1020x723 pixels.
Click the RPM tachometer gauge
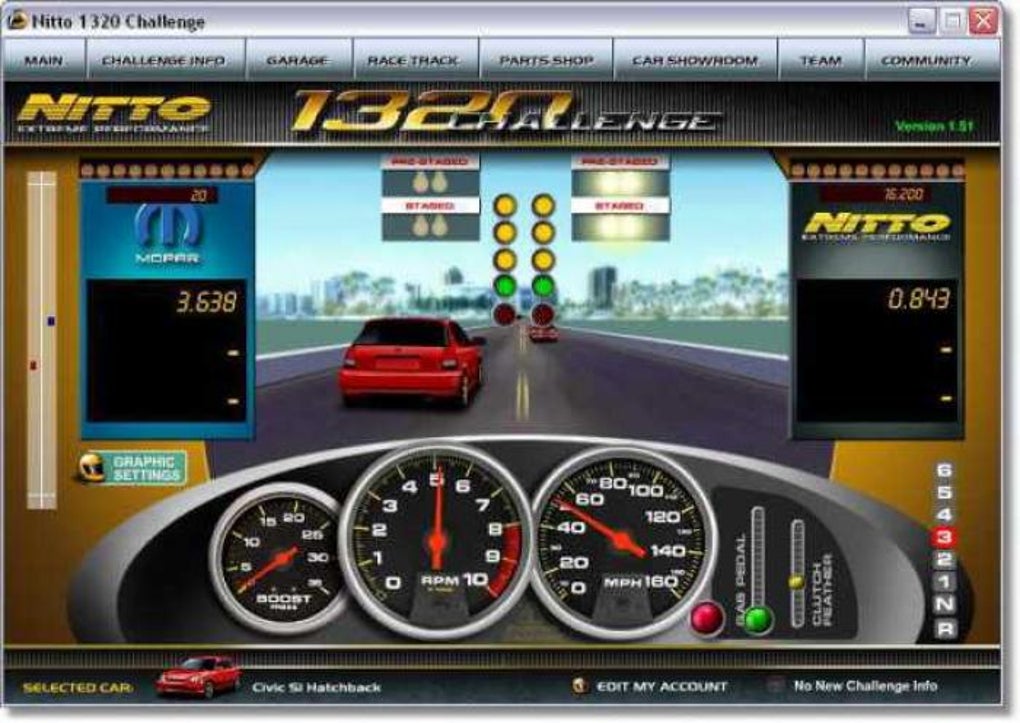pos(436,542)
